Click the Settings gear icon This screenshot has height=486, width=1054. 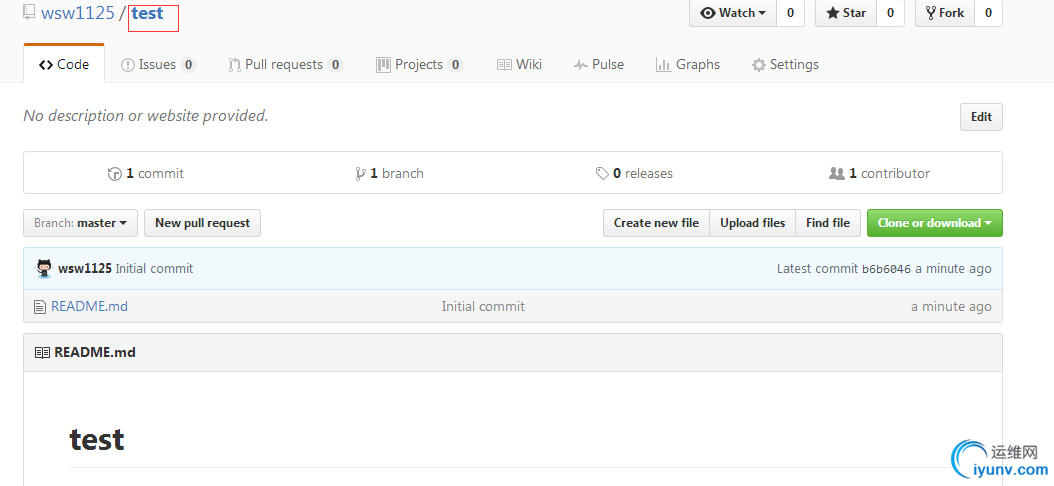759,65
